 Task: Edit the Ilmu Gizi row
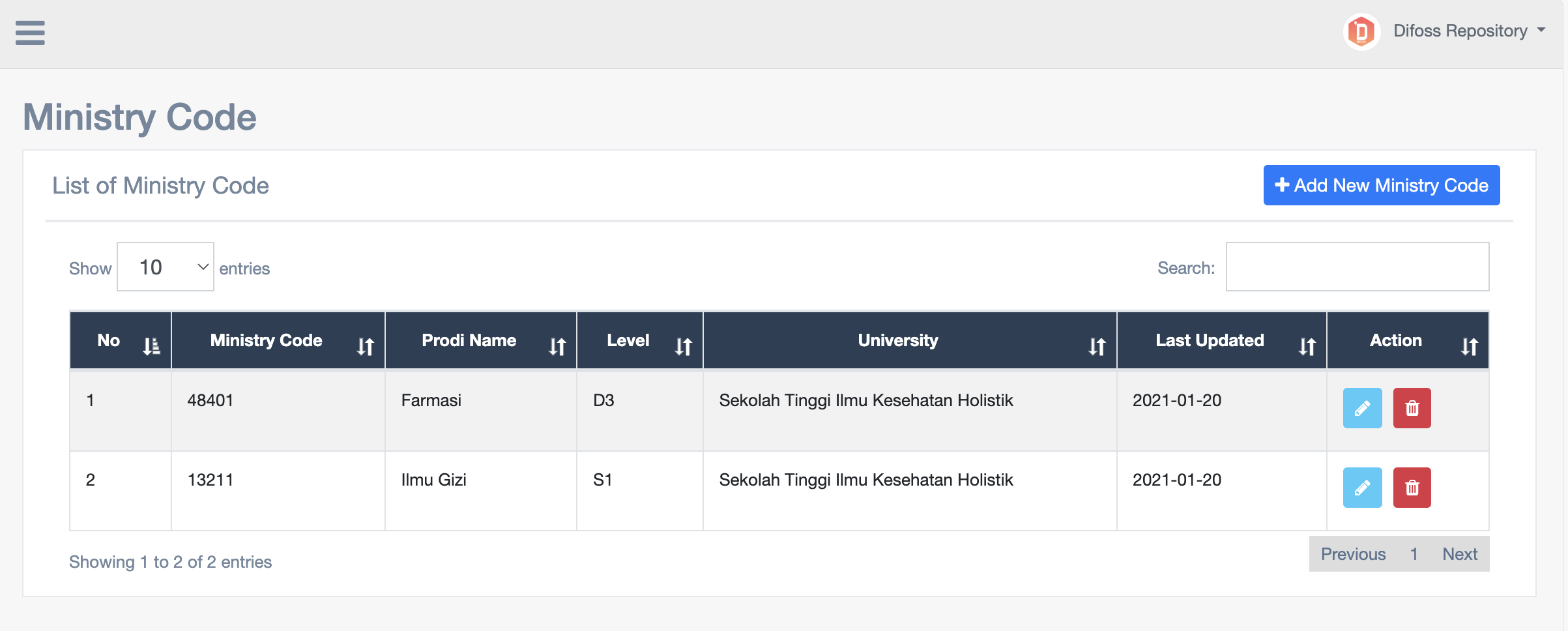coord(1362,488)
